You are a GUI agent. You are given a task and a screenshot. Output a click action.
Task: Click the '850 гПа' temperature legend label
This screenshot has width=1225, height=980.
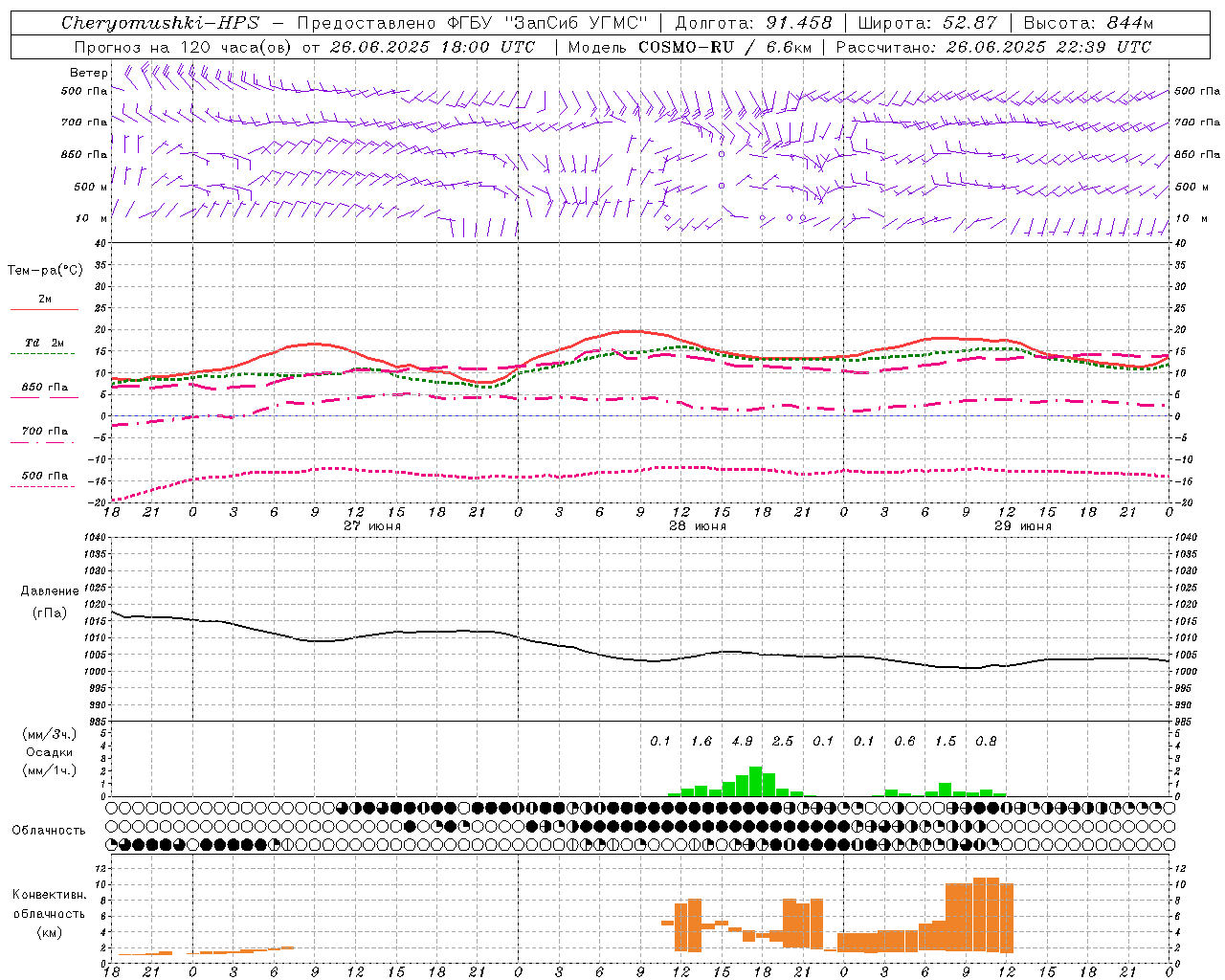tap(45, 388)
